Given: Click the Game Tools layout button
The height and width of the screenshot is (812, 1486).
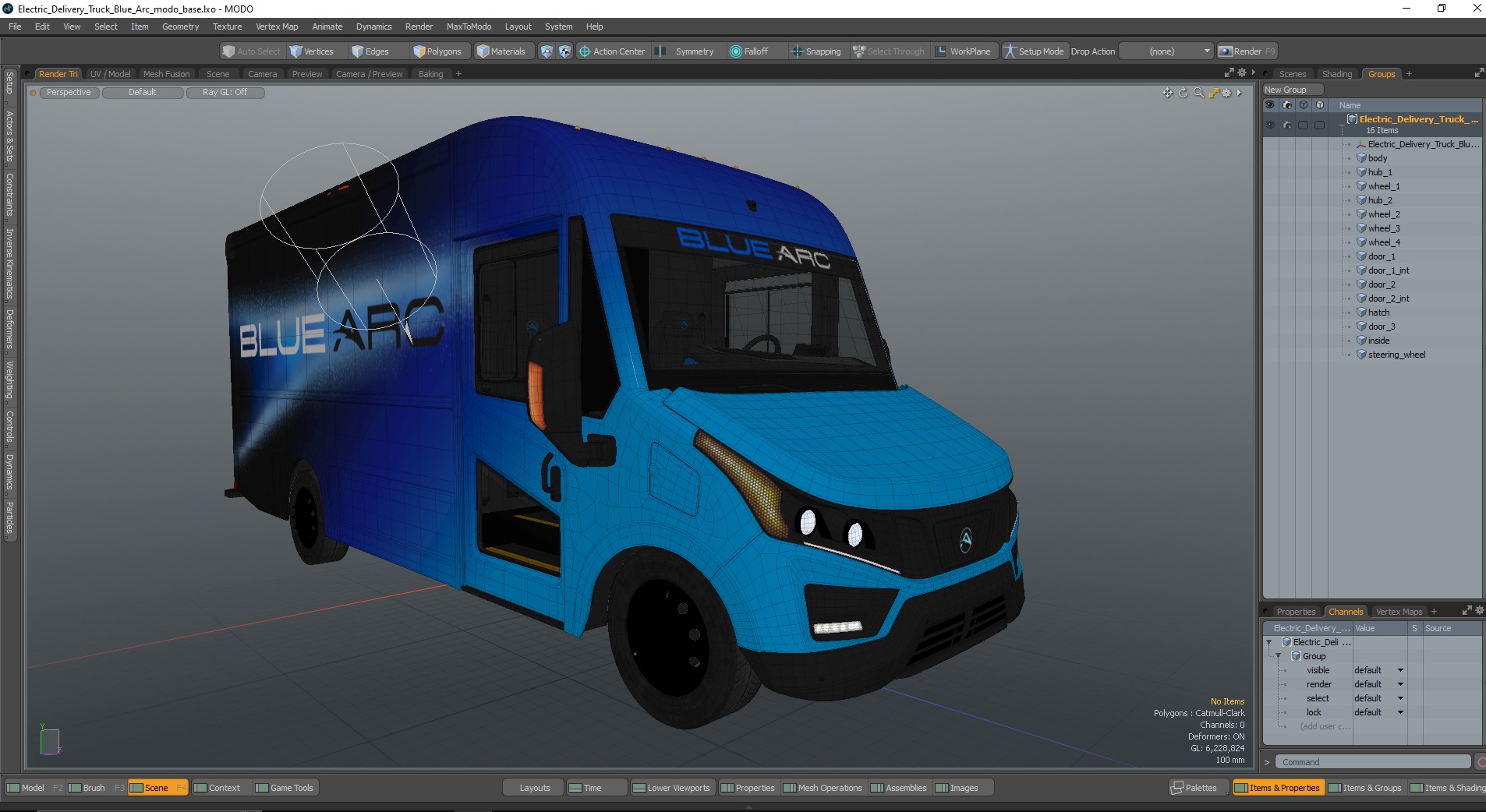Looking at the screenshot, I should pyautogui.click(x=285, y=788).
